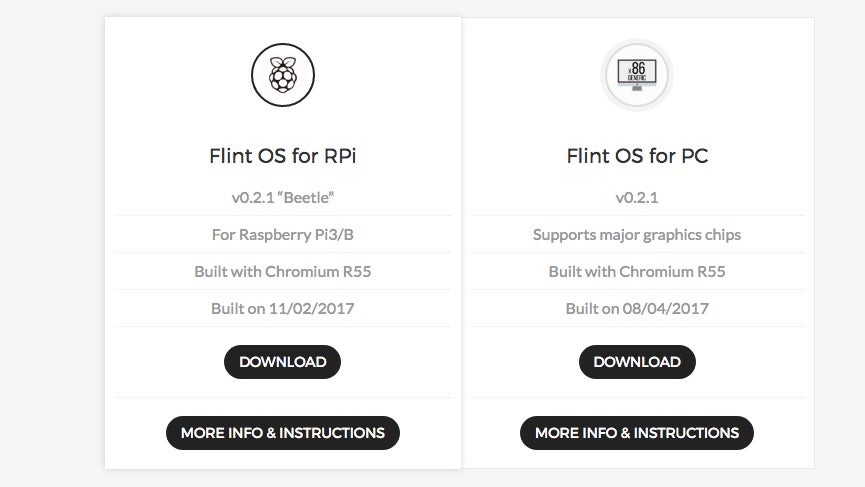Click the Built on 11/02/2017 date
The height and width of the screenshot is (487, 865).
click(283, 308)
